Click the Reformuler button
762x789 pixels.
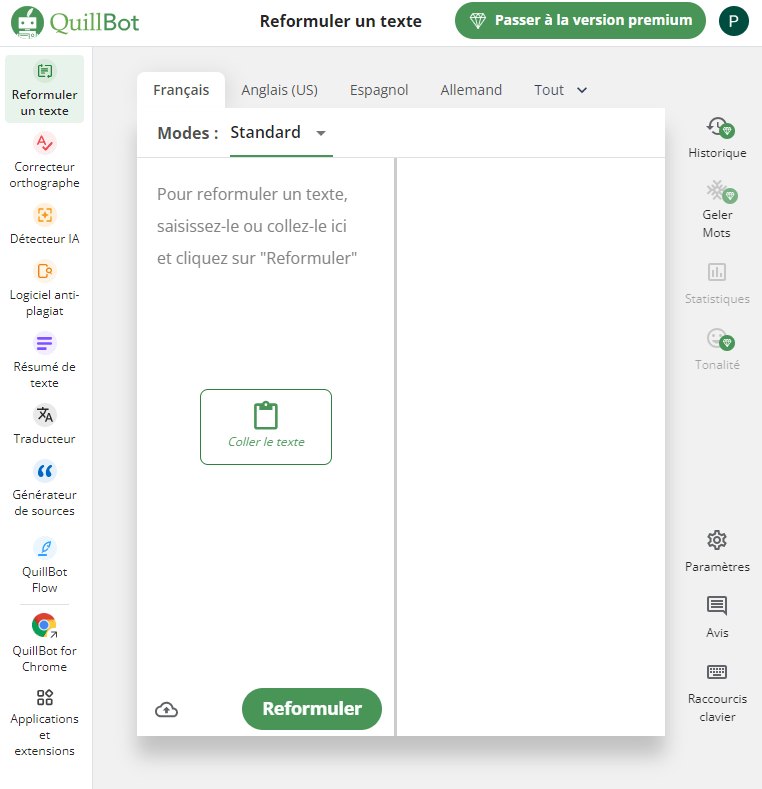pyautogui.click(x=312, y=708)
